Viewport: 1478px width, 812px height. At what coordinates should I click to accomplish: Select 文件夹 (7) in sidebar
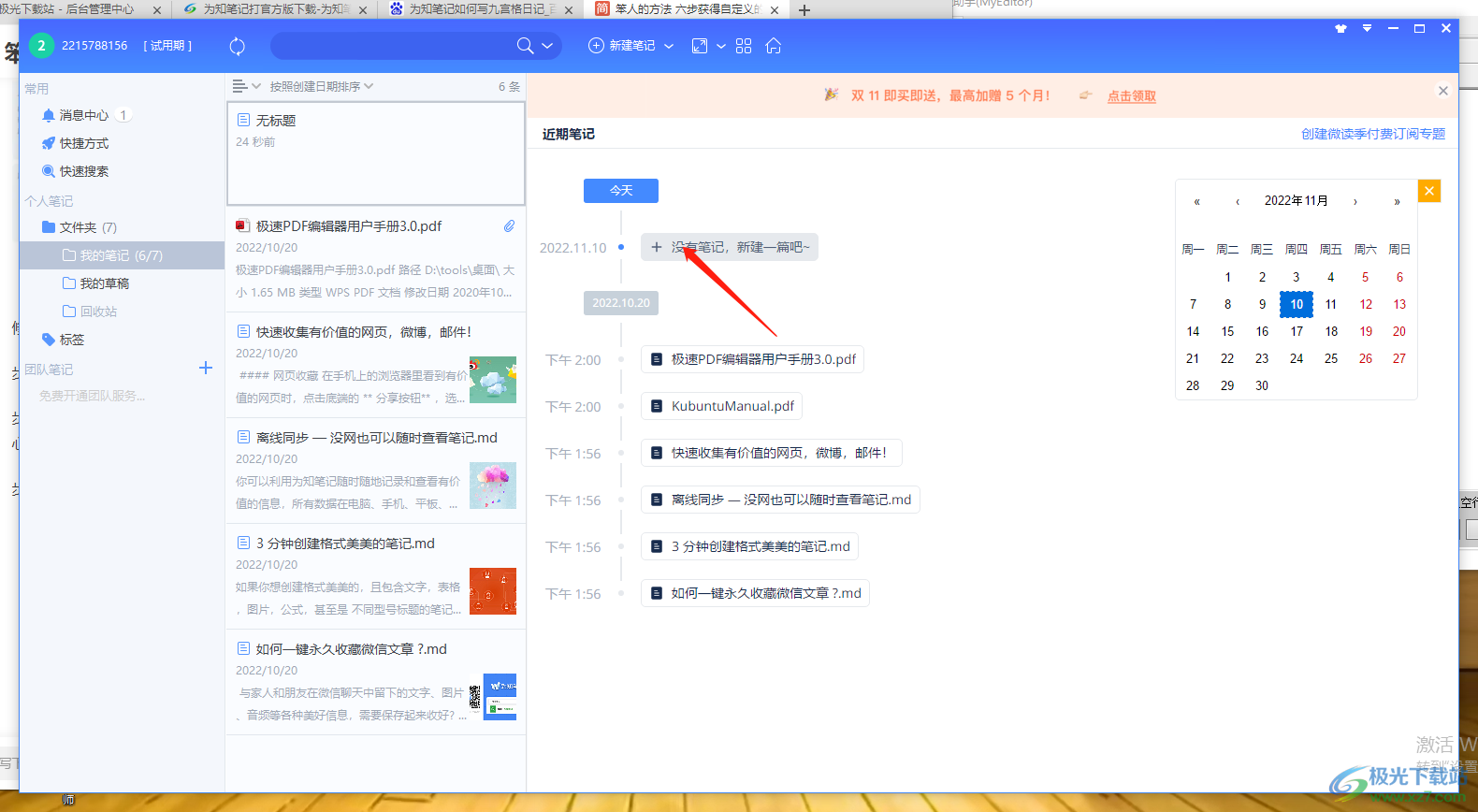80,227
